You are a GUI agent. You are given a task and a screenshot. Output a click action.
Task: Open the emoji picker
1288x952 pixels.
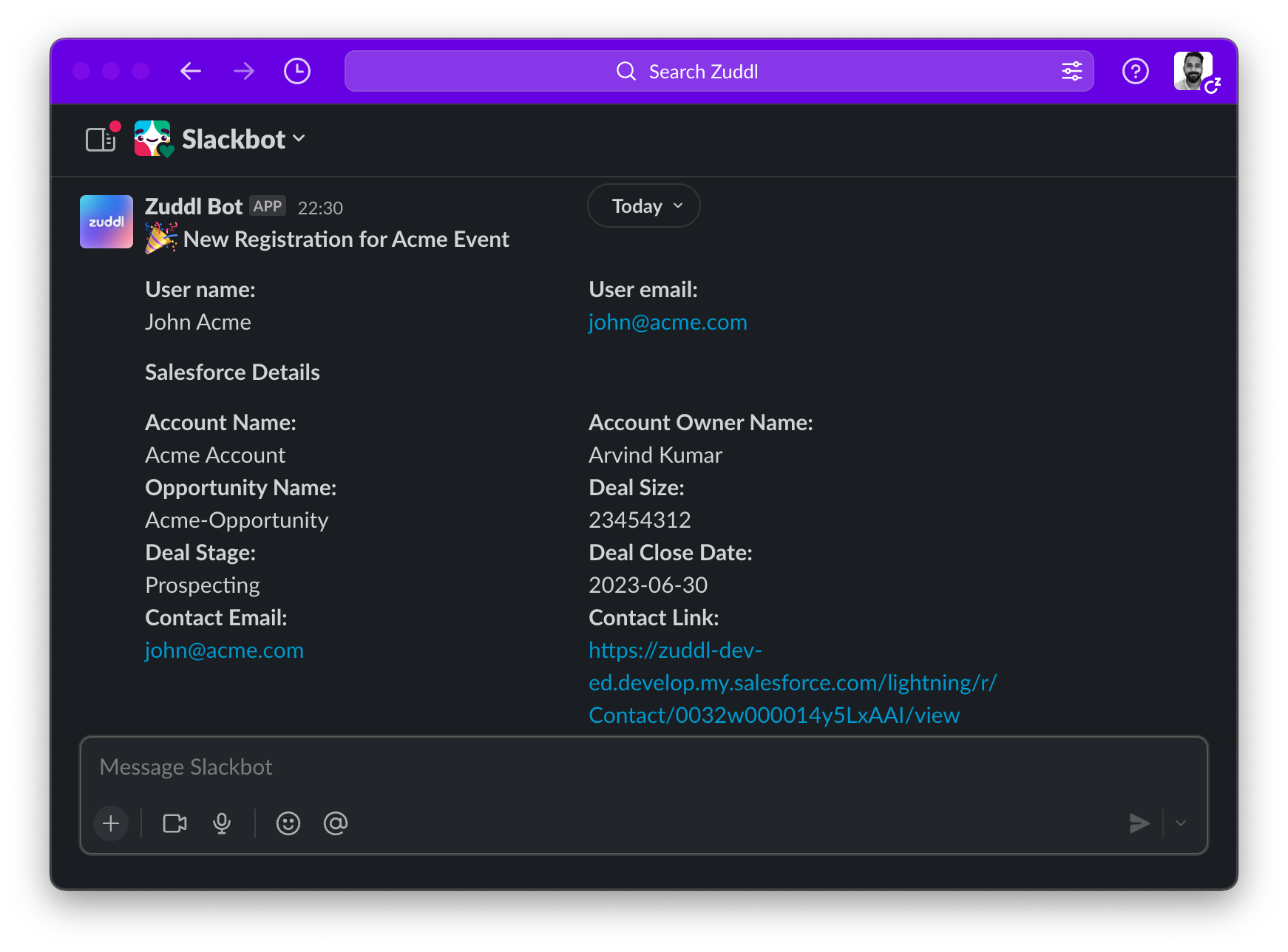click(288, 823)
